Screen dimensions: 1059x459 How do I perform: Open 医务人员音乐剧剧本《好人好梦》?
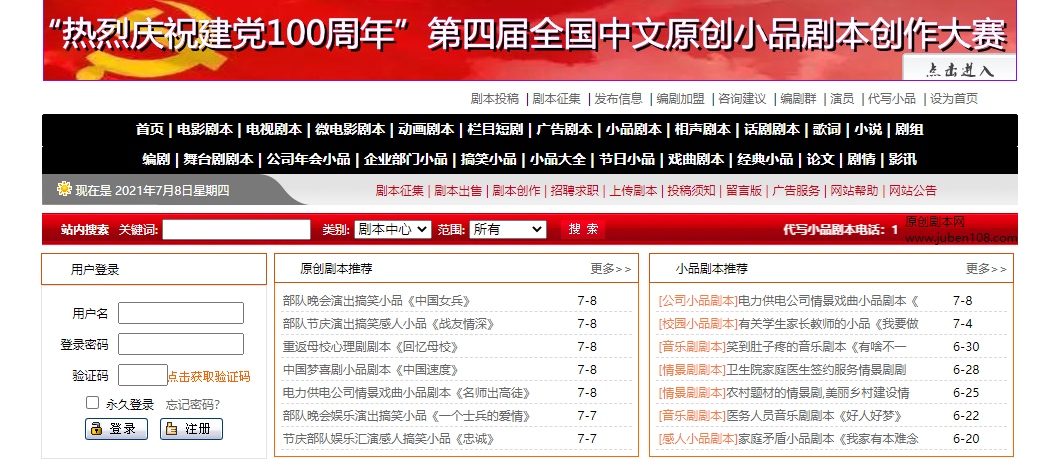pyautogui.click(x=814, y=415)
